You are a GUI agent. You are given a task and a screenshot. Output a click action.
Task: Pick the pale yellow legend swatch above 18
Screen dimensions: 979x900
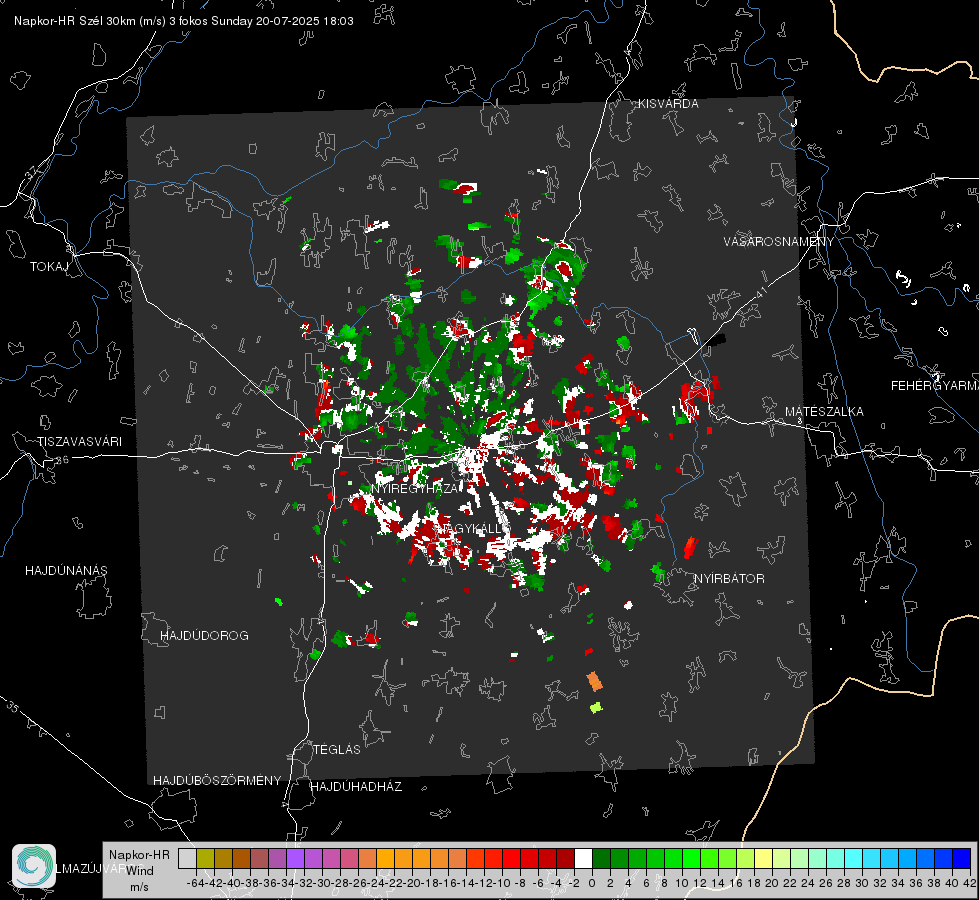click(x=764, y=859)
